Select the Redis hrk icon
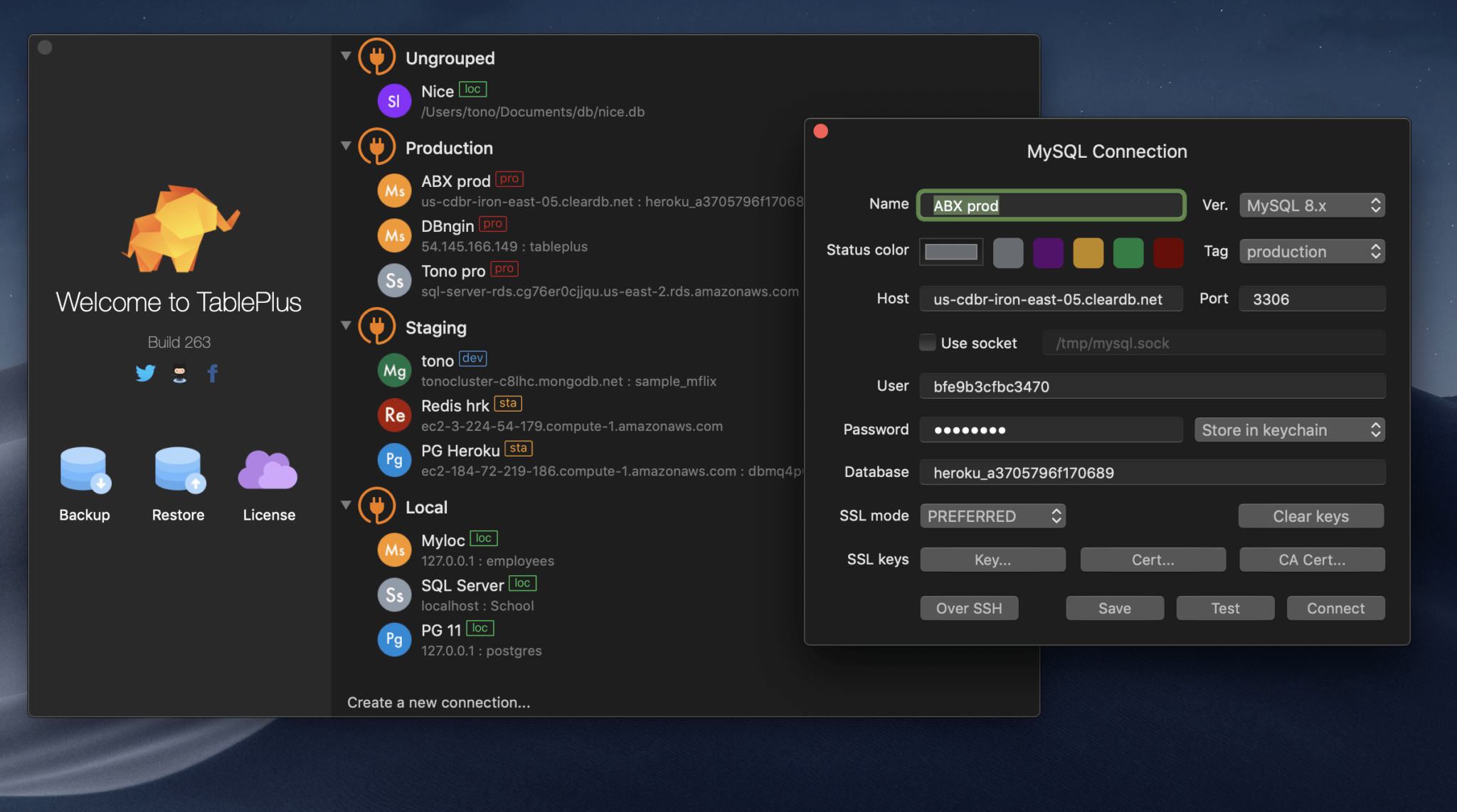1457x812 pixels. click(x=394, y=415)
